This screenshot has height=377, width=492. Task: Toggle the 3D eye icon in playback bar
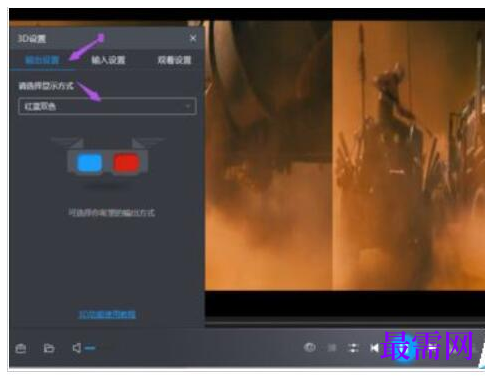click(x=310, y=348)
